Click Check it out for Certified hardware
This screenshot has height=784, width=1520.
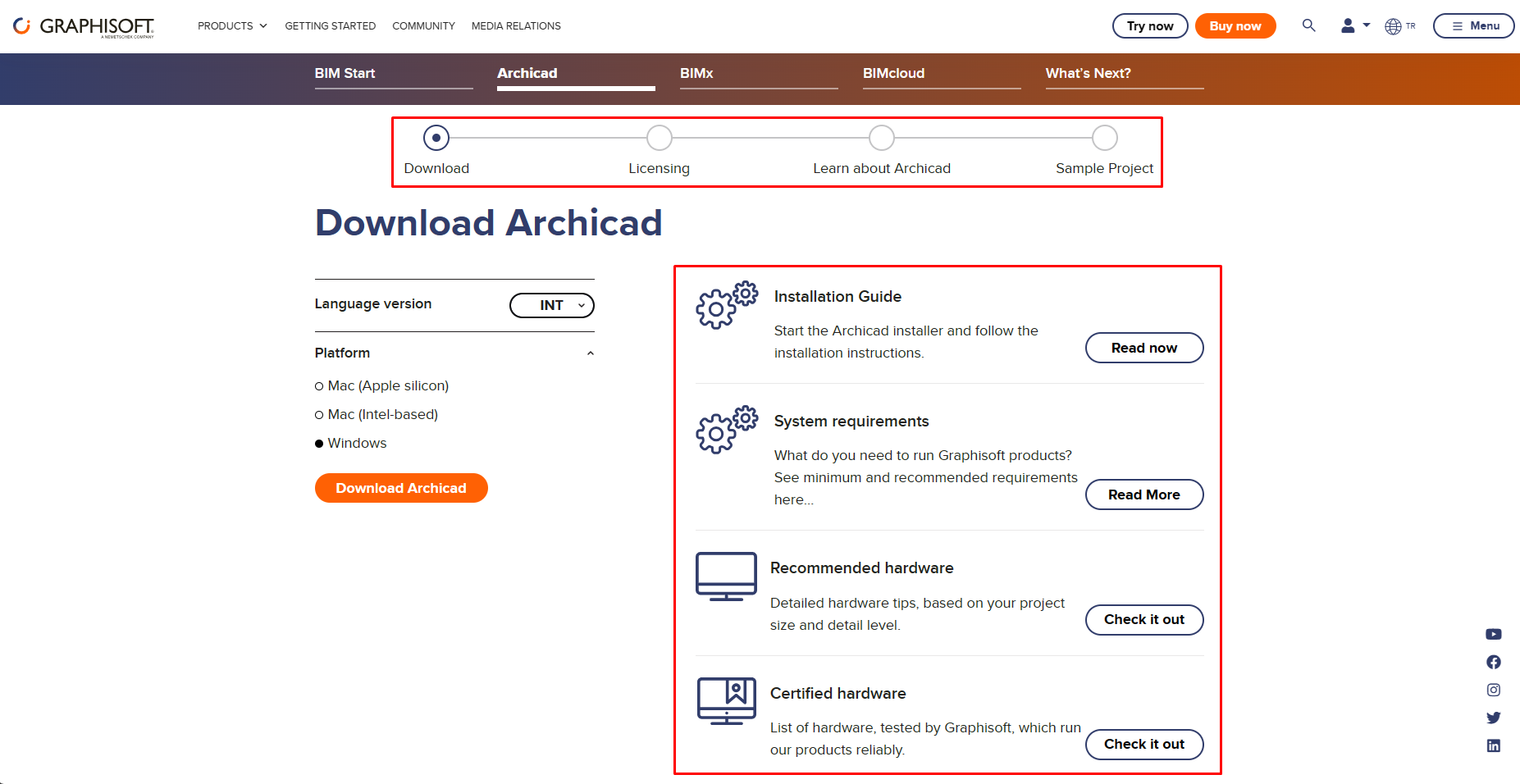coord(1144,745)
